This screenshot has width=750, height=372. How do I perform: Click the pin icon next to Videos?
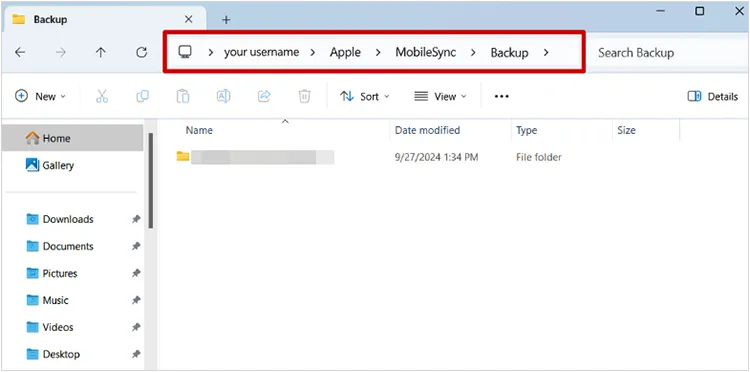136,328
